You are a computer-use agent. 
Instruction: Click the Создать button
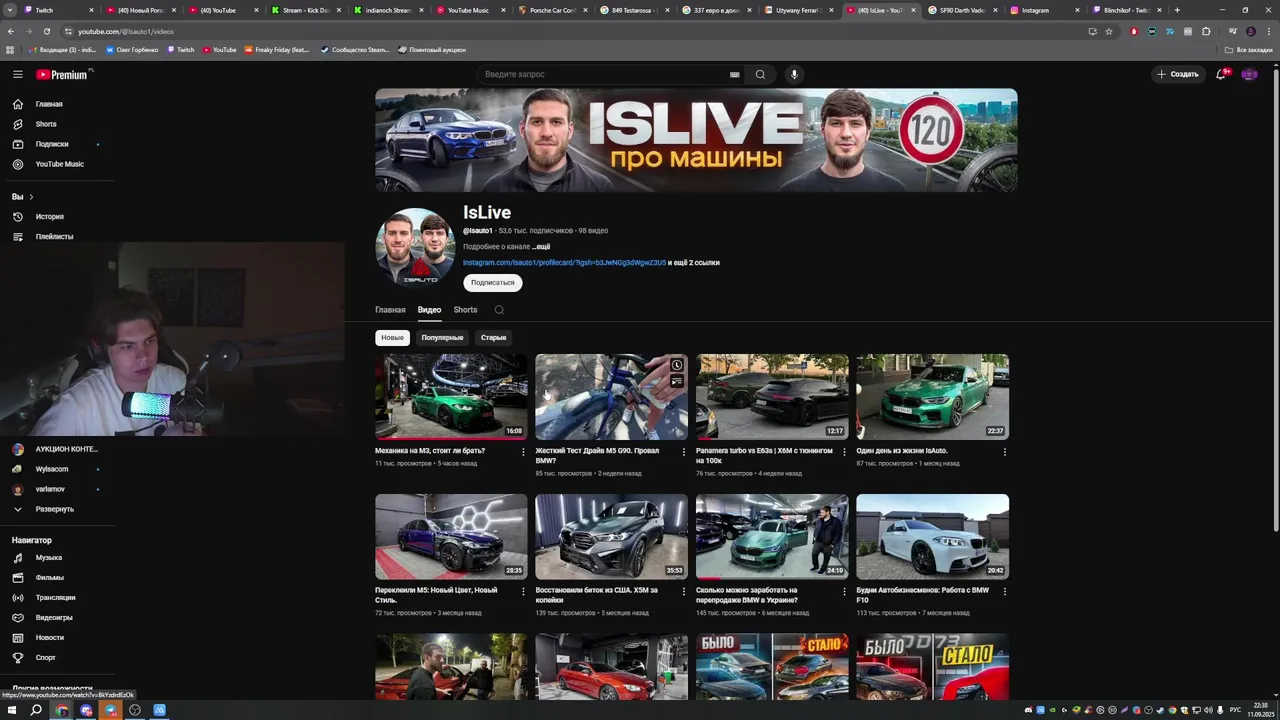(x=1177, y=74)
